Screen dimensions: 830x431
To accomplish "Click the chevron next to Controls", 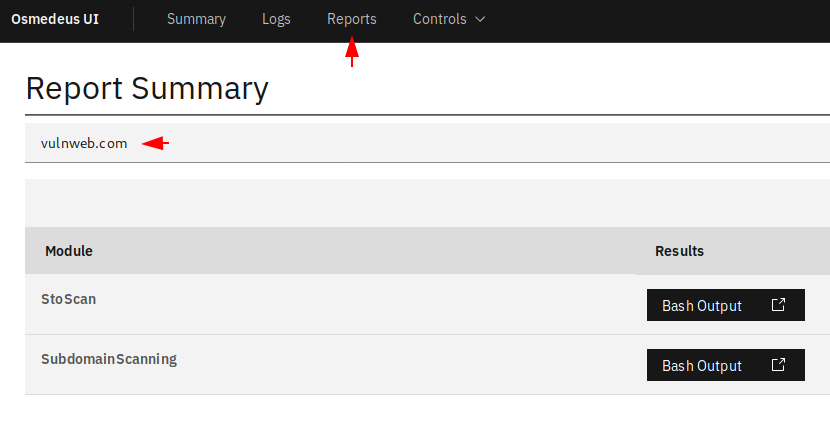I will (480, 19).
